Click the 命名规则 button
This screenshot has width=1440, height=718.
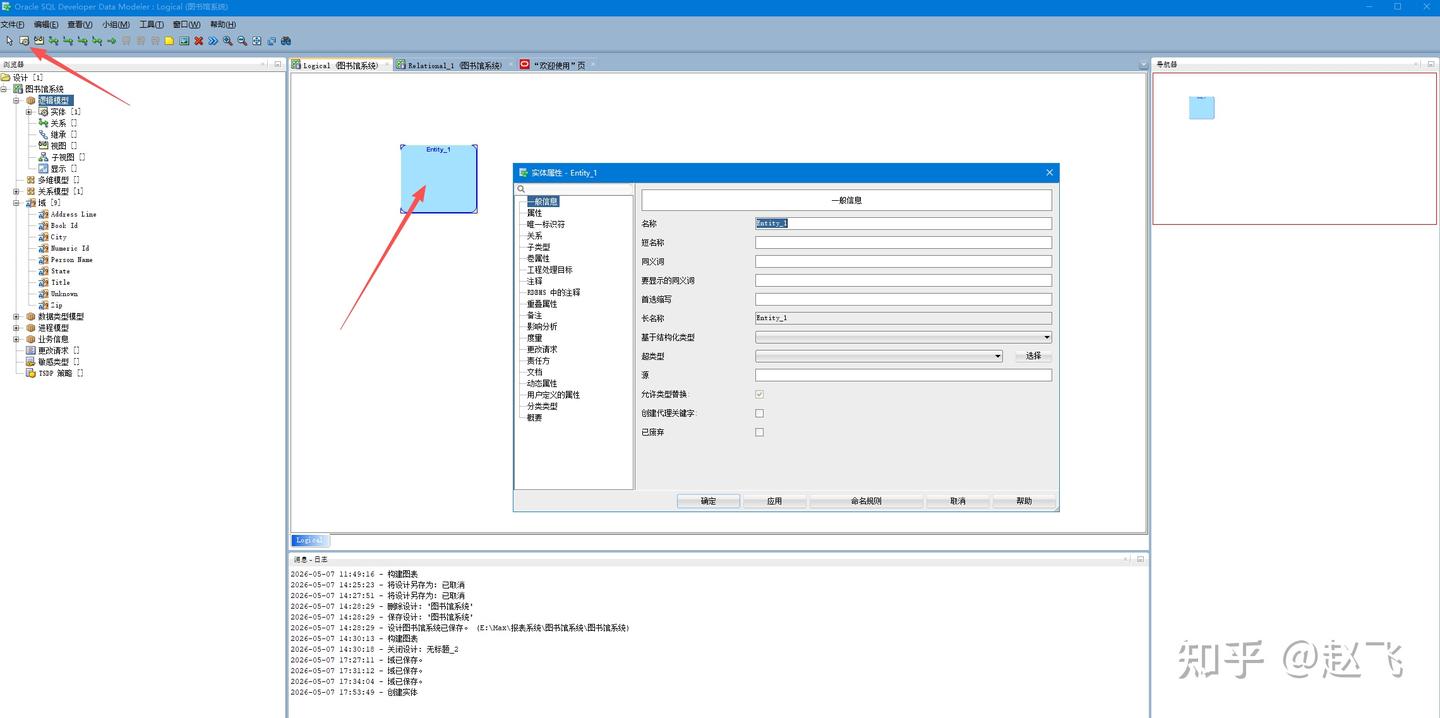pyautogui.click(x=866, y=501)
